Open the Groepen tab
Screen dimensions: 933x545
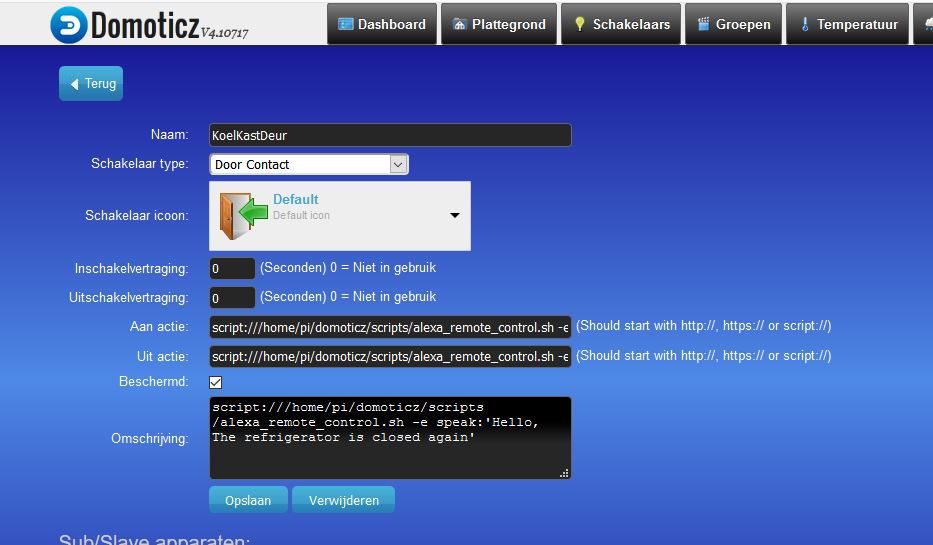734,24
